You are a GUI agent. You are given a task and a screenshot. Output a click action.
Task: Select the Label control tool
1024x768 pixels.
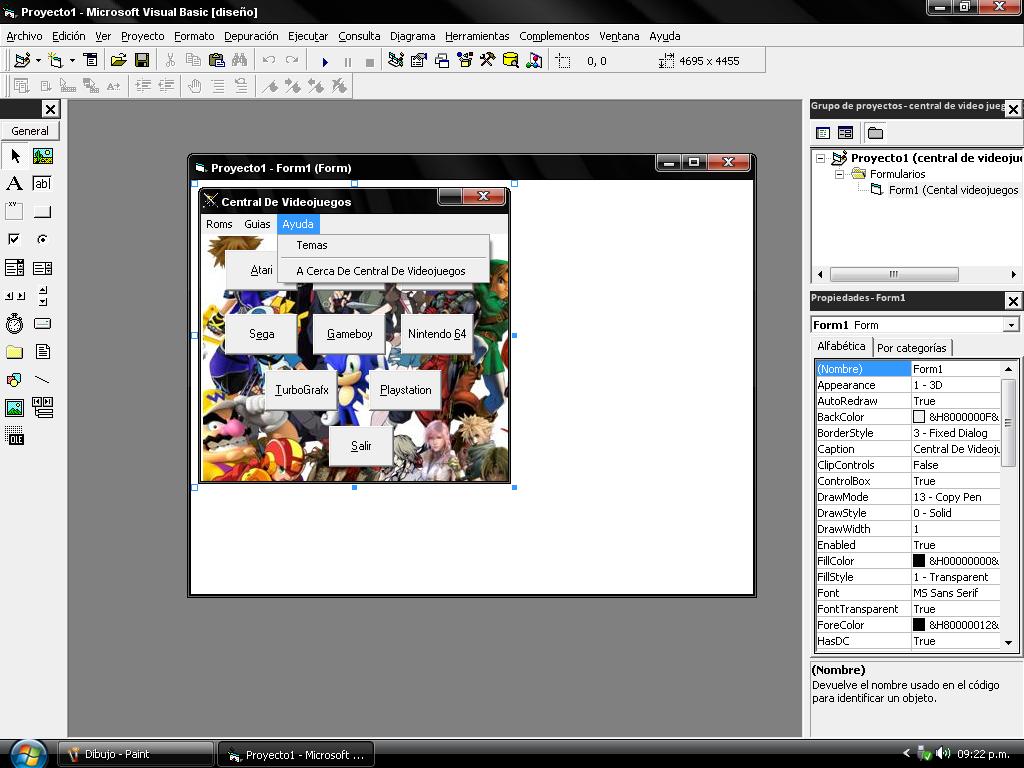14,184
